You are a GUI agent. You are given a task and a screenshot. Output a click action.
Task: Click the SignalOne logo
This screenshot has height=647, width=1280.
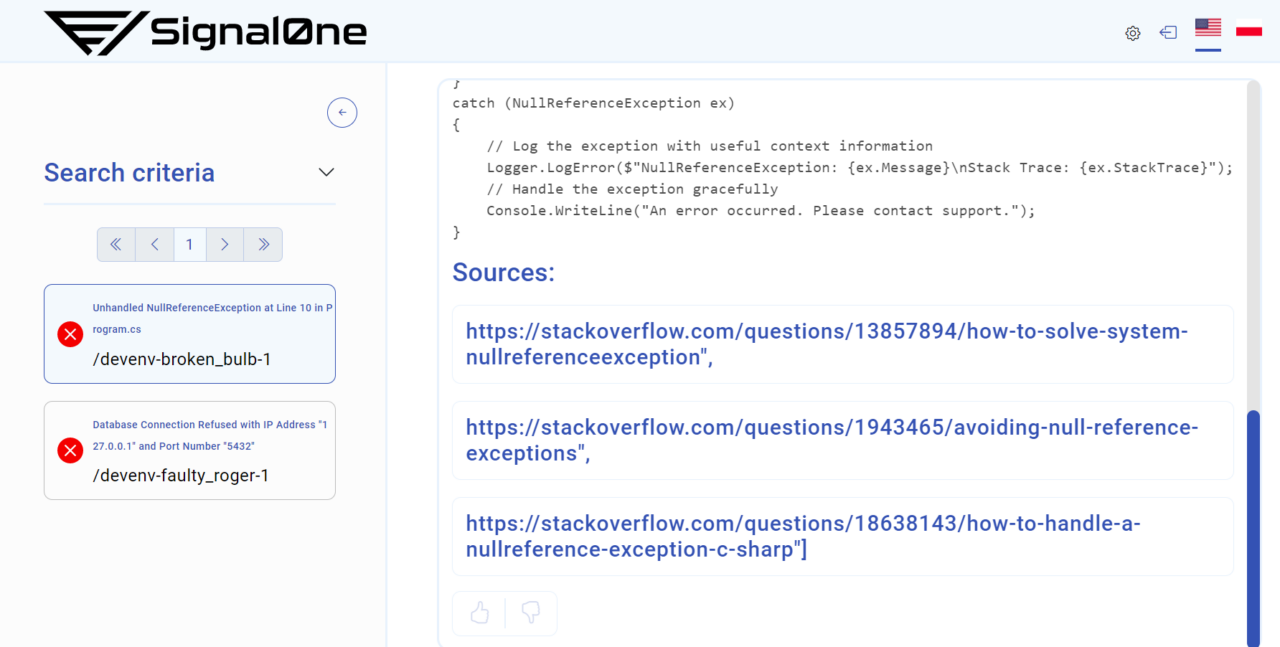coord(205,31)
